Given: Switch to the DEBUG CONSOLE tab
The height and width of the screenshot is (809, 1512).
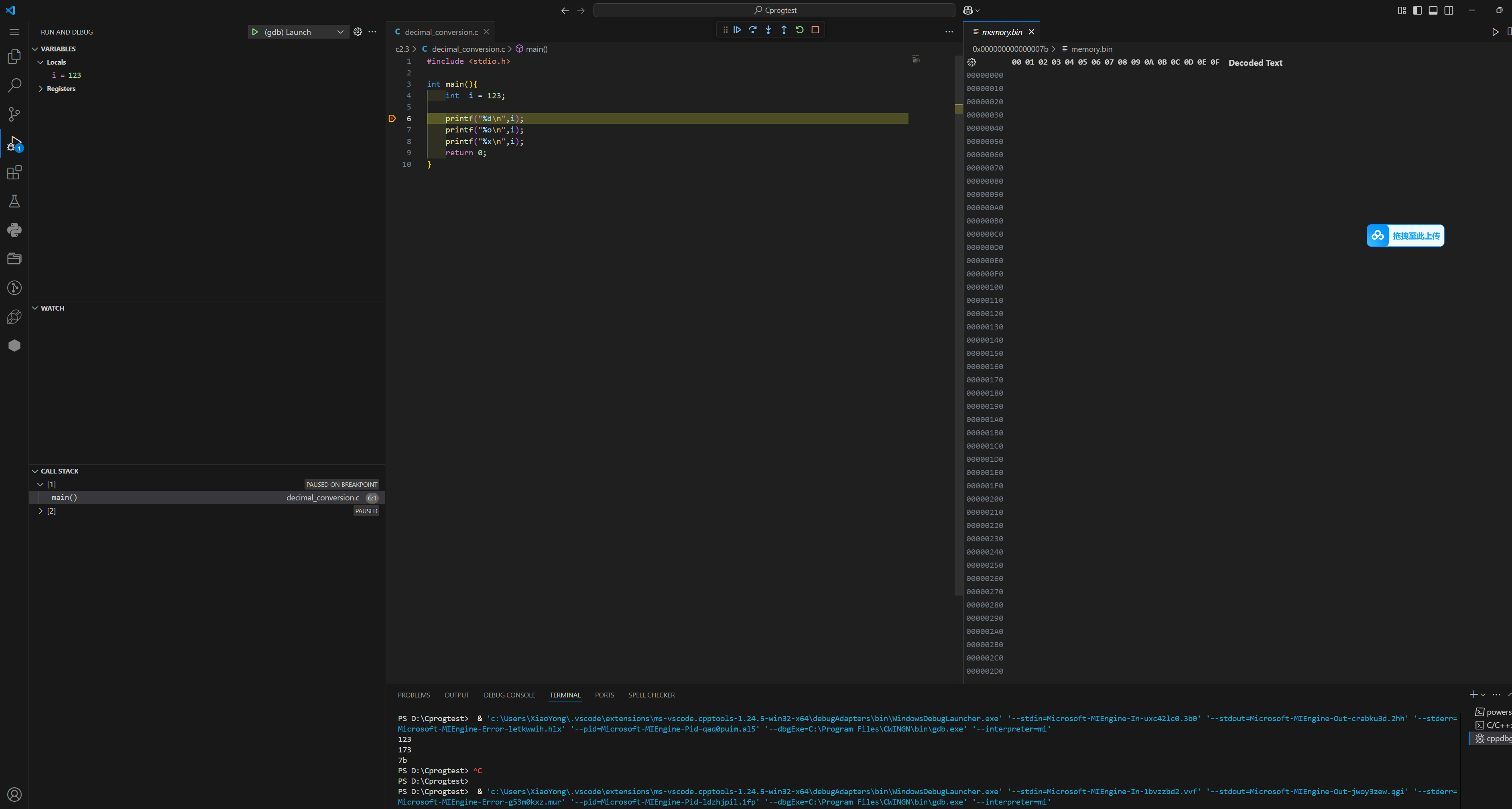Looking at the screenshot, I should click(x=509, y=695).
